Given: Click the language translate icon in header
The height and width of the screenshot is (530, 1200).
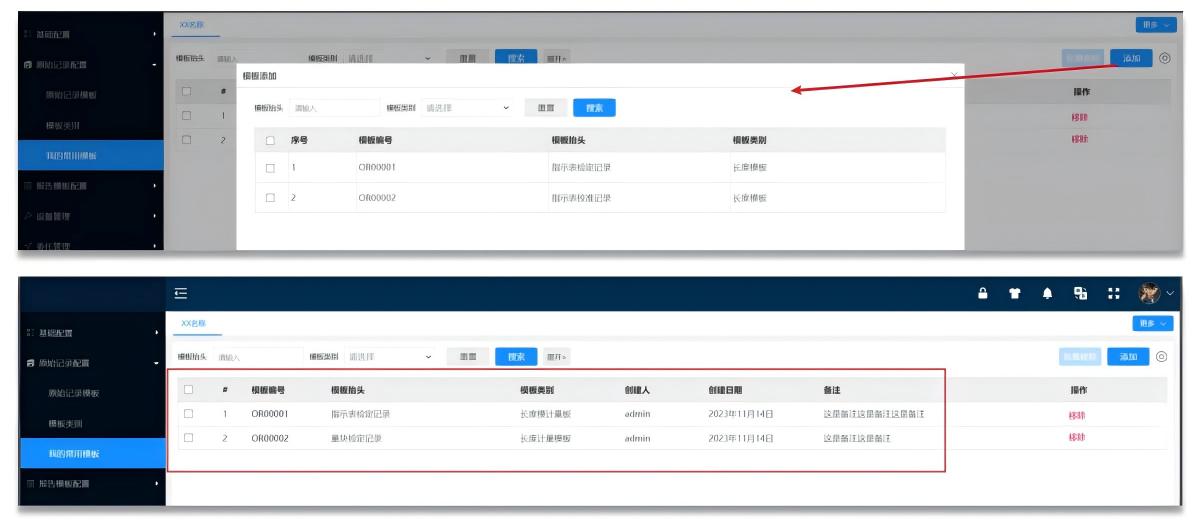Looking at the screenshot, I should [1080, 293].
